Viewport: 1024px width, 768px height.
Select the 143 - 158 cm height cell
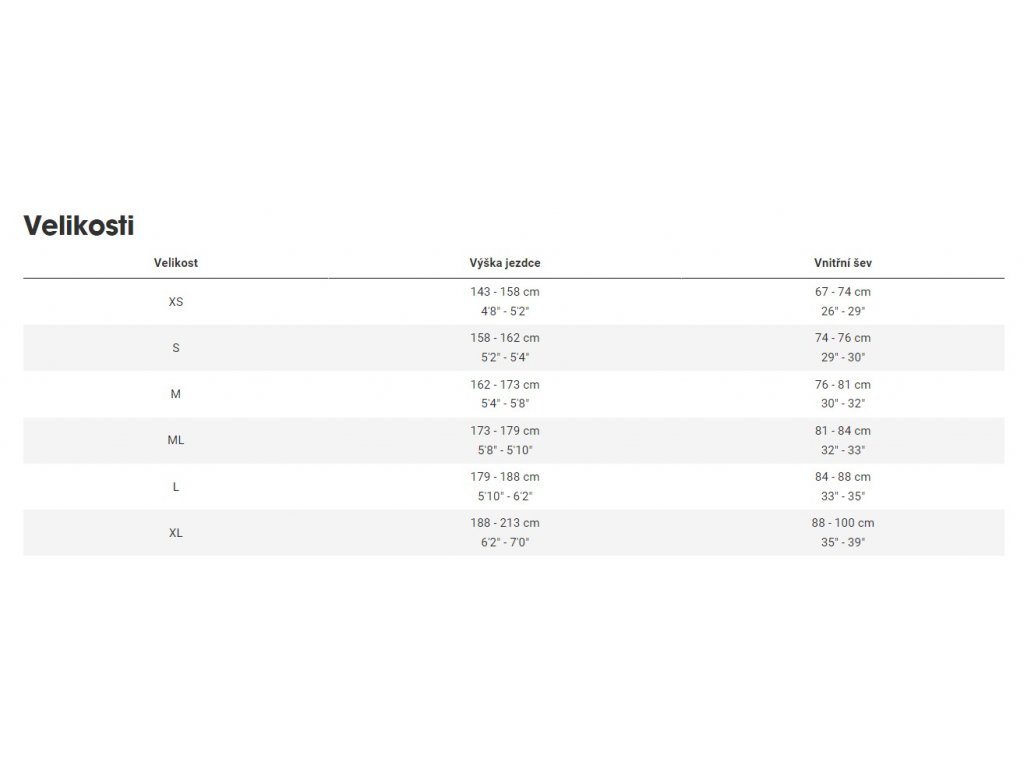click(505, 302)
